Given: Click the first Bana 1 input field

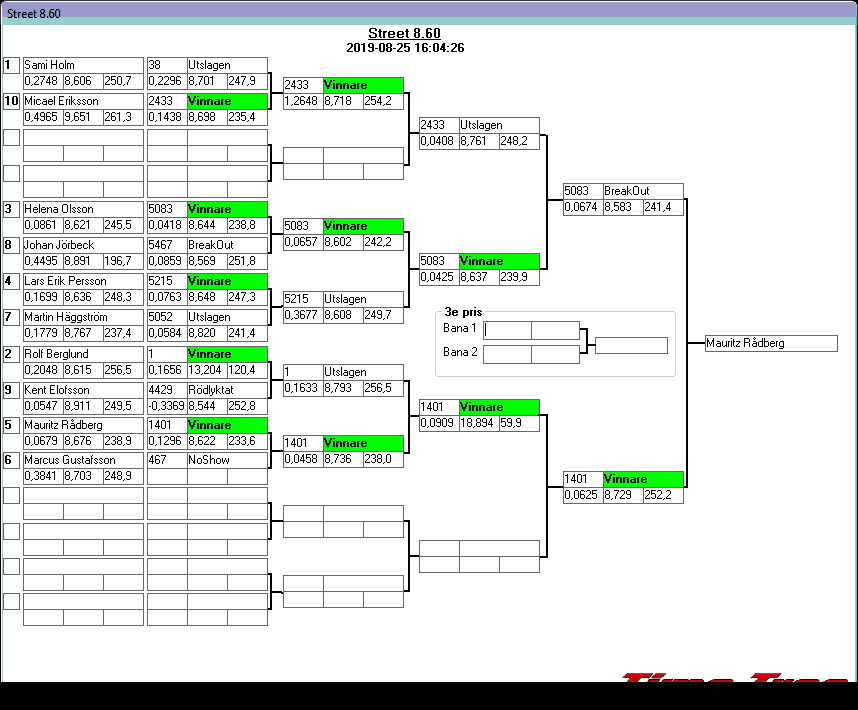Looking at the screenshot, I should point(507,331).
